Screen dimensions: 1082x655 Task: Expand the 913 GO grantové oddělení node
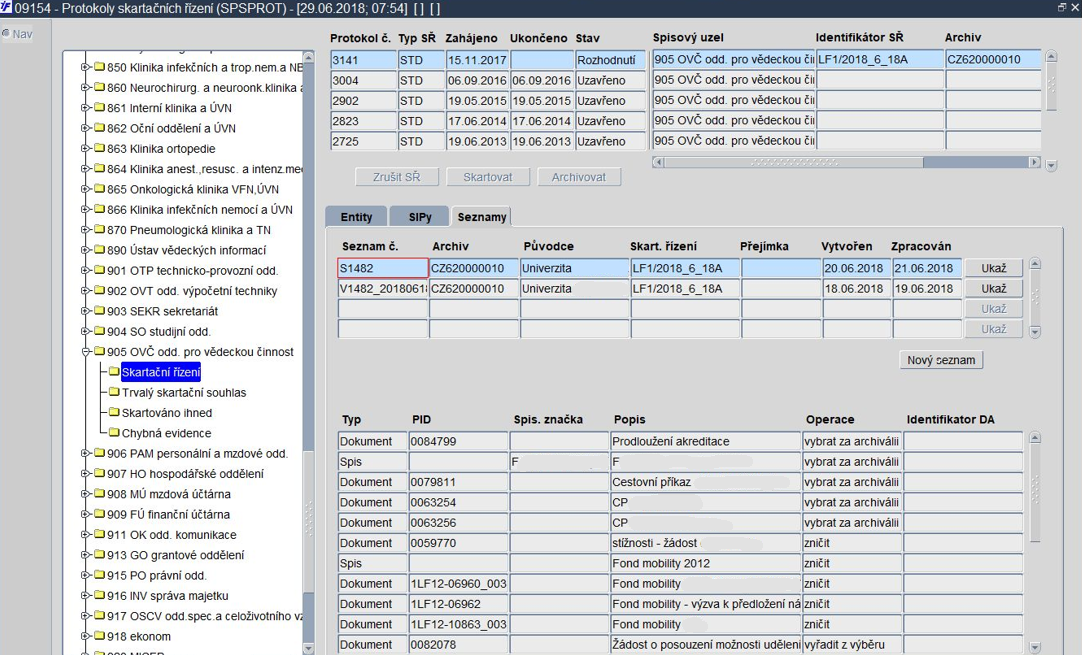tap(85, 555)
